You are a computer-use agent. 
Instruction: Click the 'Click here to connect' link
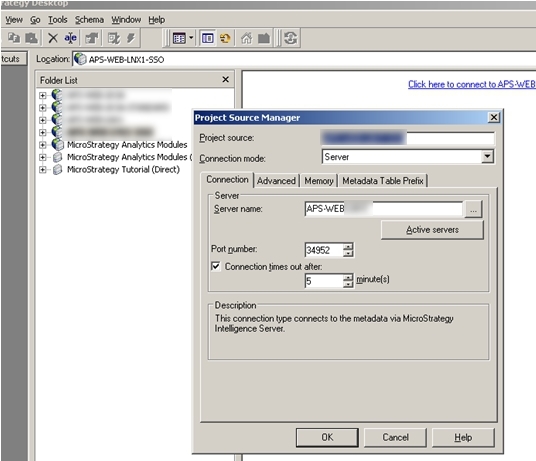[x=472, y=84]
